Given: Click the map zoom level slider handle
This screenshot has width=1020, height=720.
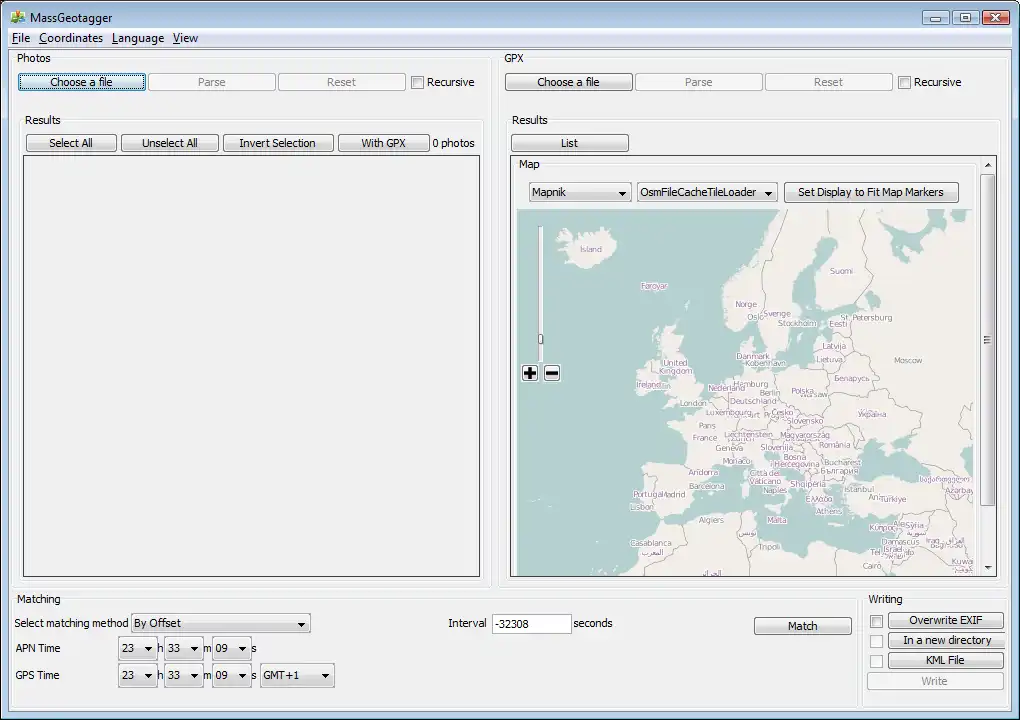Looking at the screenshot, I should [x=541, y=339].
